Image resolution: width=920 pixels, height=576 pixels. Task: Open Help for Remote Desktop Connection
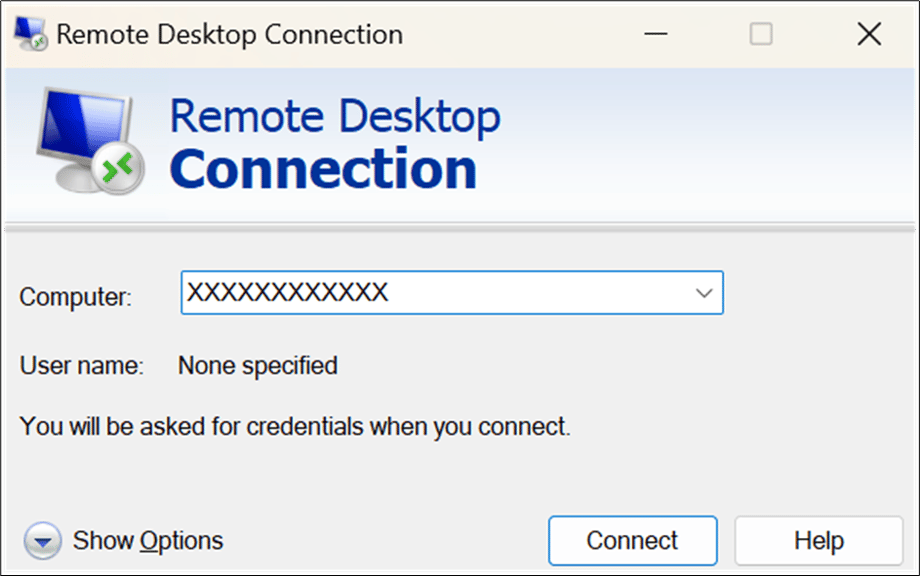[819, 540]
